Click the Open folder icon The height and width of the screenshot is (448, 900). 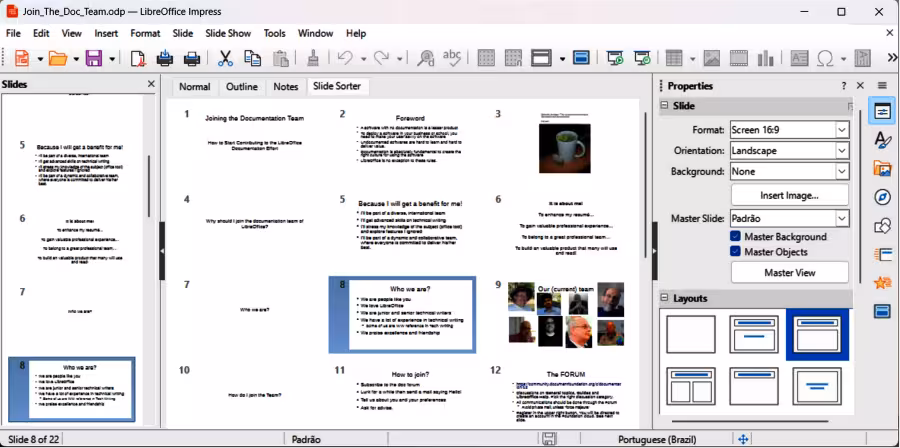point(58,58)
